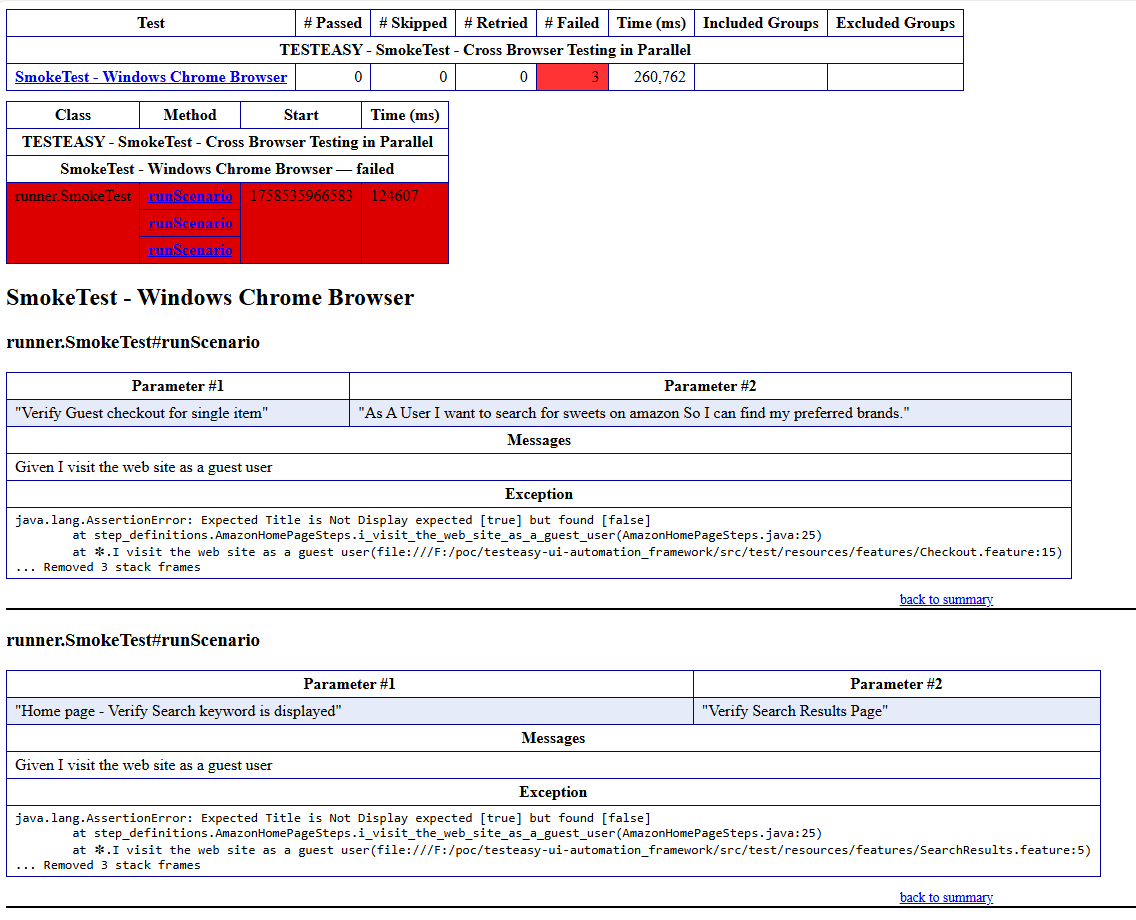Click the Included Groups column header

point(760,23)
